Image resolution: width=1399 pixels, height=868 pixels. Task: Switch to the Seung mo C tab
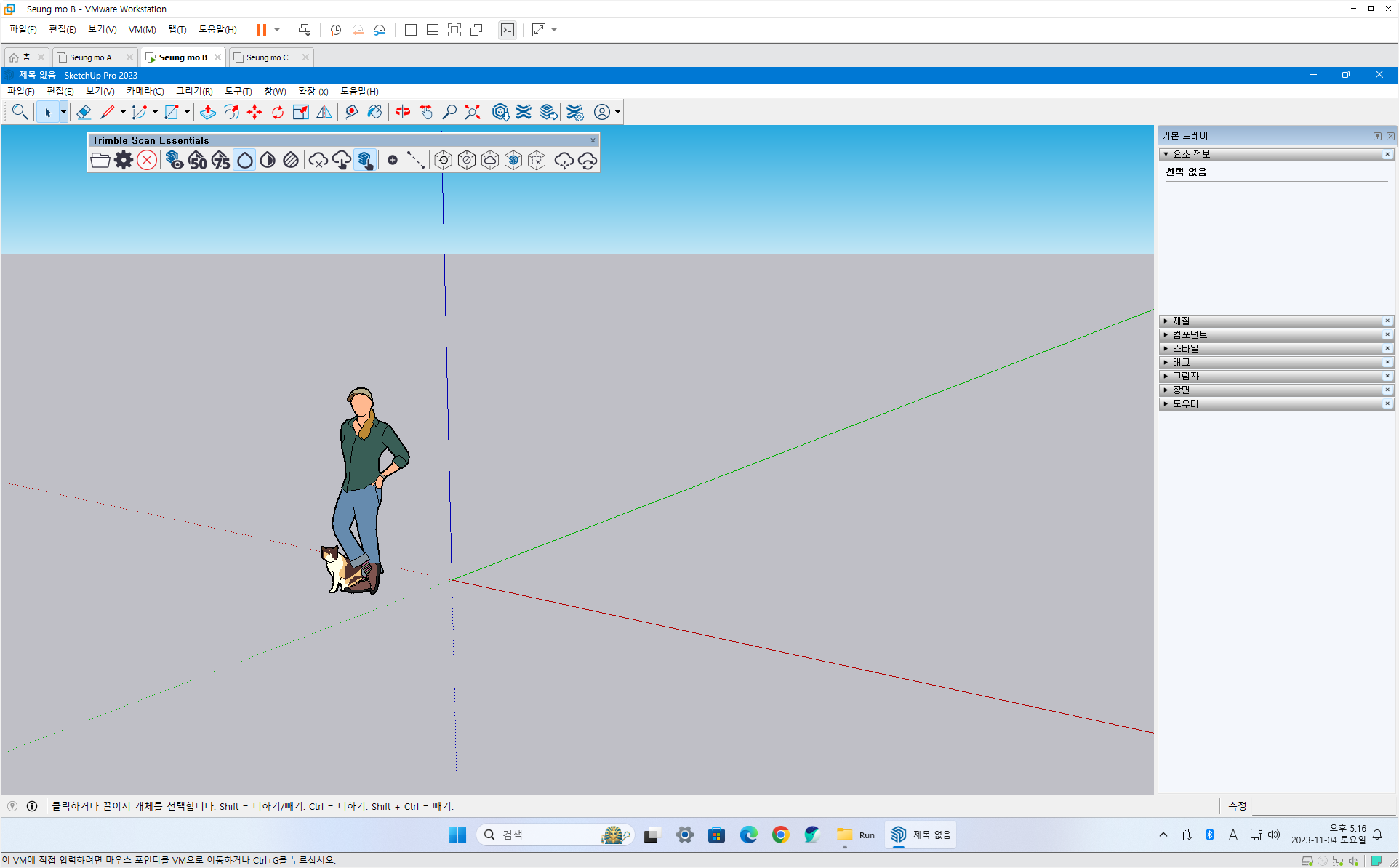pos(267,57)
